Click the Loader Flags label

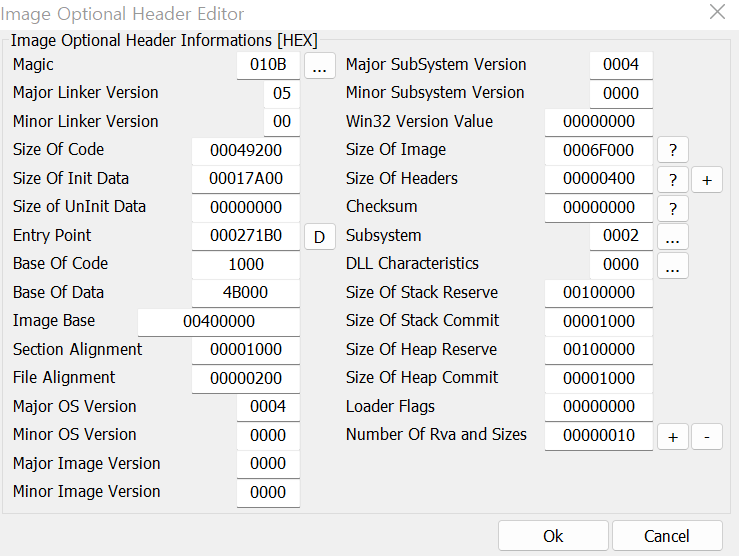390,407
